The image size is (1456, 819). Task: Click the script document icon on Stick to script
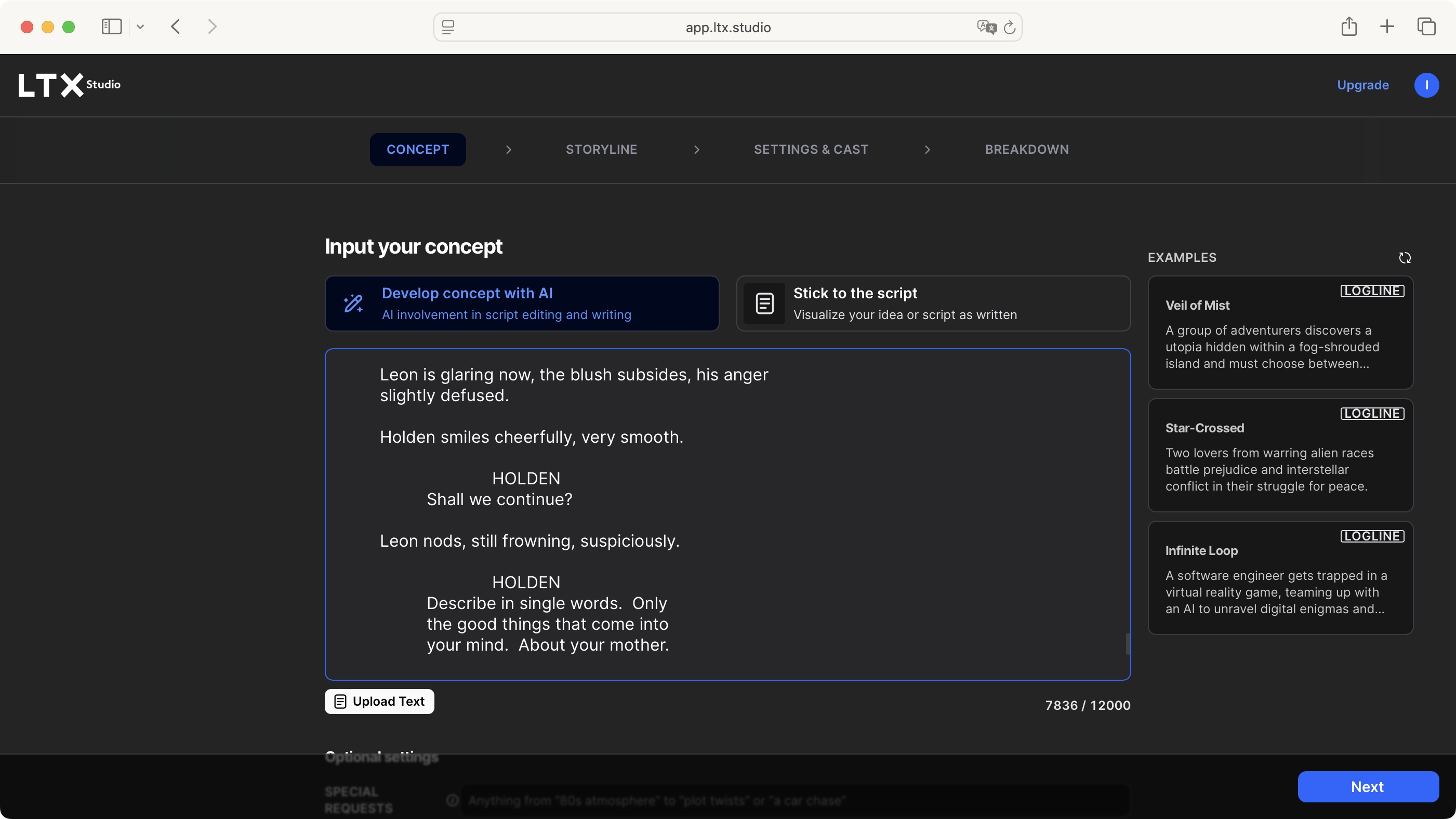(764, 303)
